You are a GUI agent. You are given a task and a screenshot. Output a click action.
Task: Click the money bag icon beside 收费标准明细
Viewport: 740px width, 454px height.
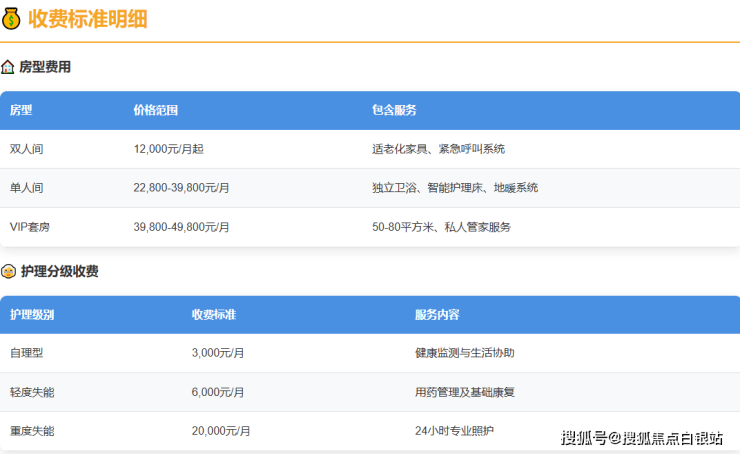(x=12, y=18)
